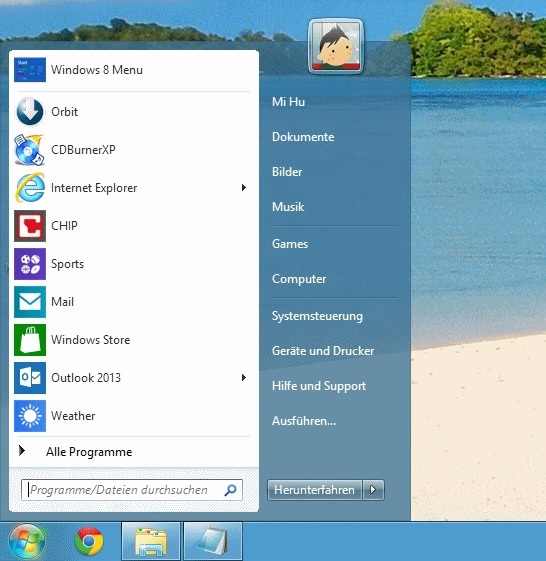Screen dimensions: 546x561
Task: Select the Windows 8 Menu text label
Action: (97, 70)
